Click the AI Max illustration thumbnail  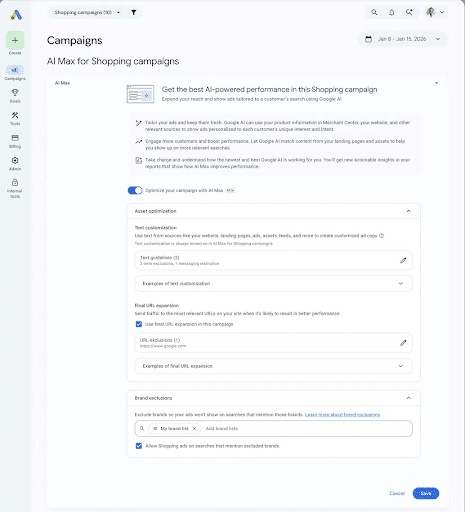[x=140, y=94]
